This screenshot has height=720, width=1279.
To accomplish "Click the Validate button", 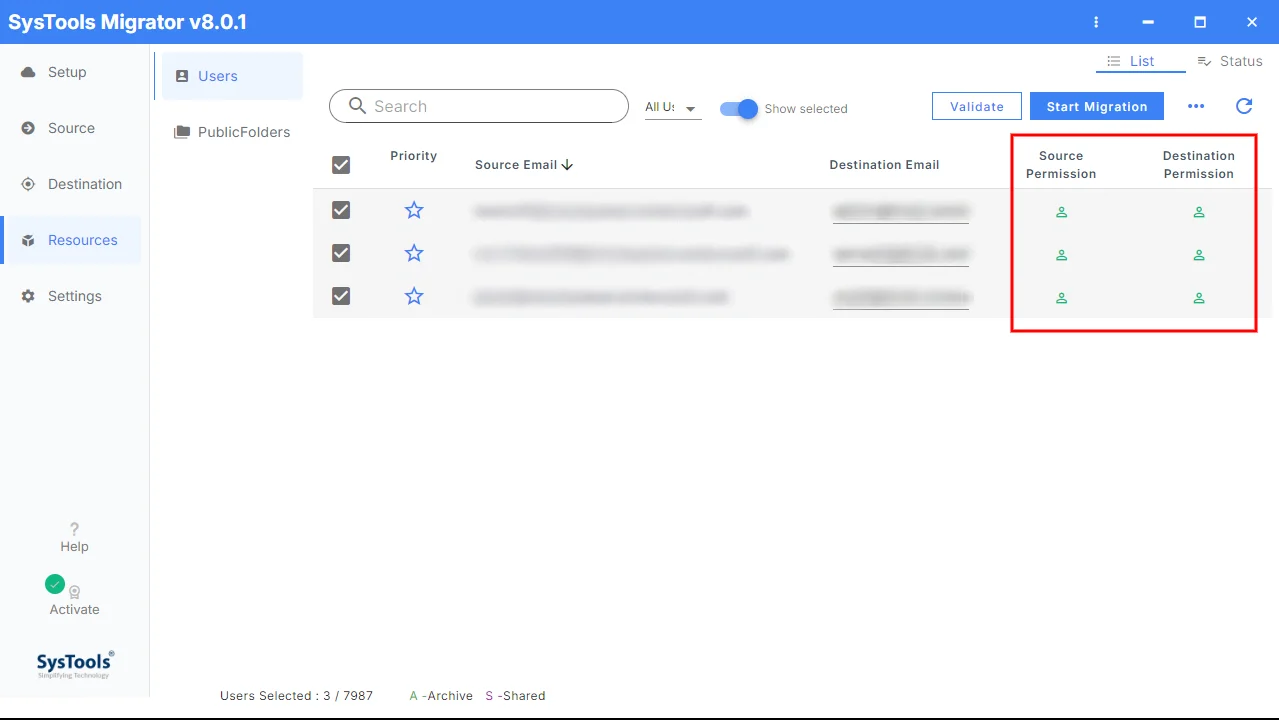I will 976,106.
